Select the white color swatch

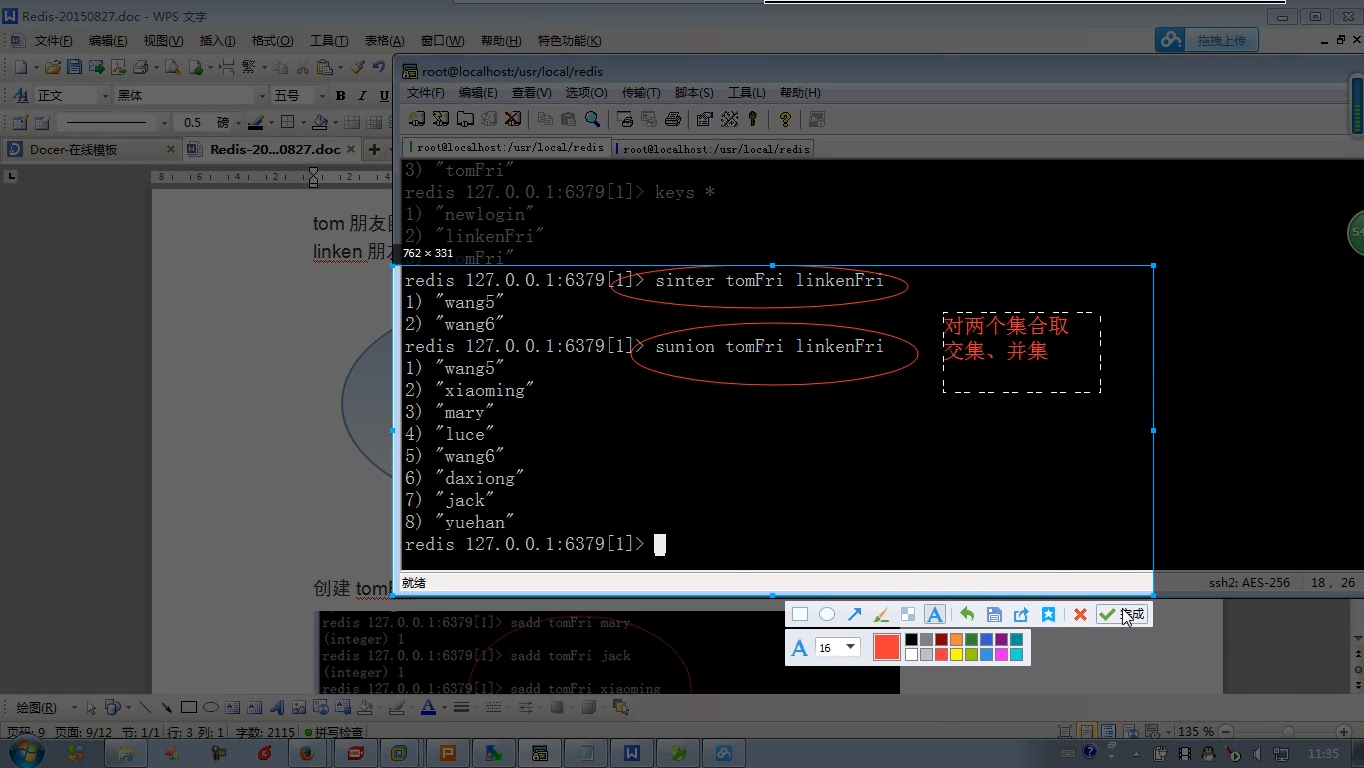(911, 655)
